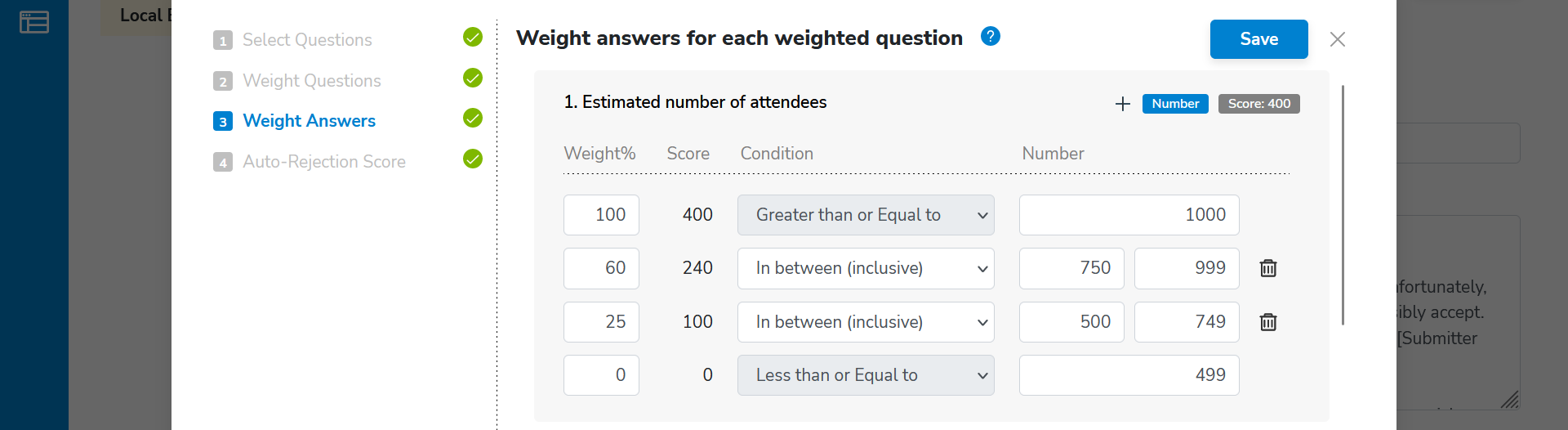This screenshot has height=430, width=1568.
Task: Open the Less than or Equal to dropdown
Action: tap(866, 375)
